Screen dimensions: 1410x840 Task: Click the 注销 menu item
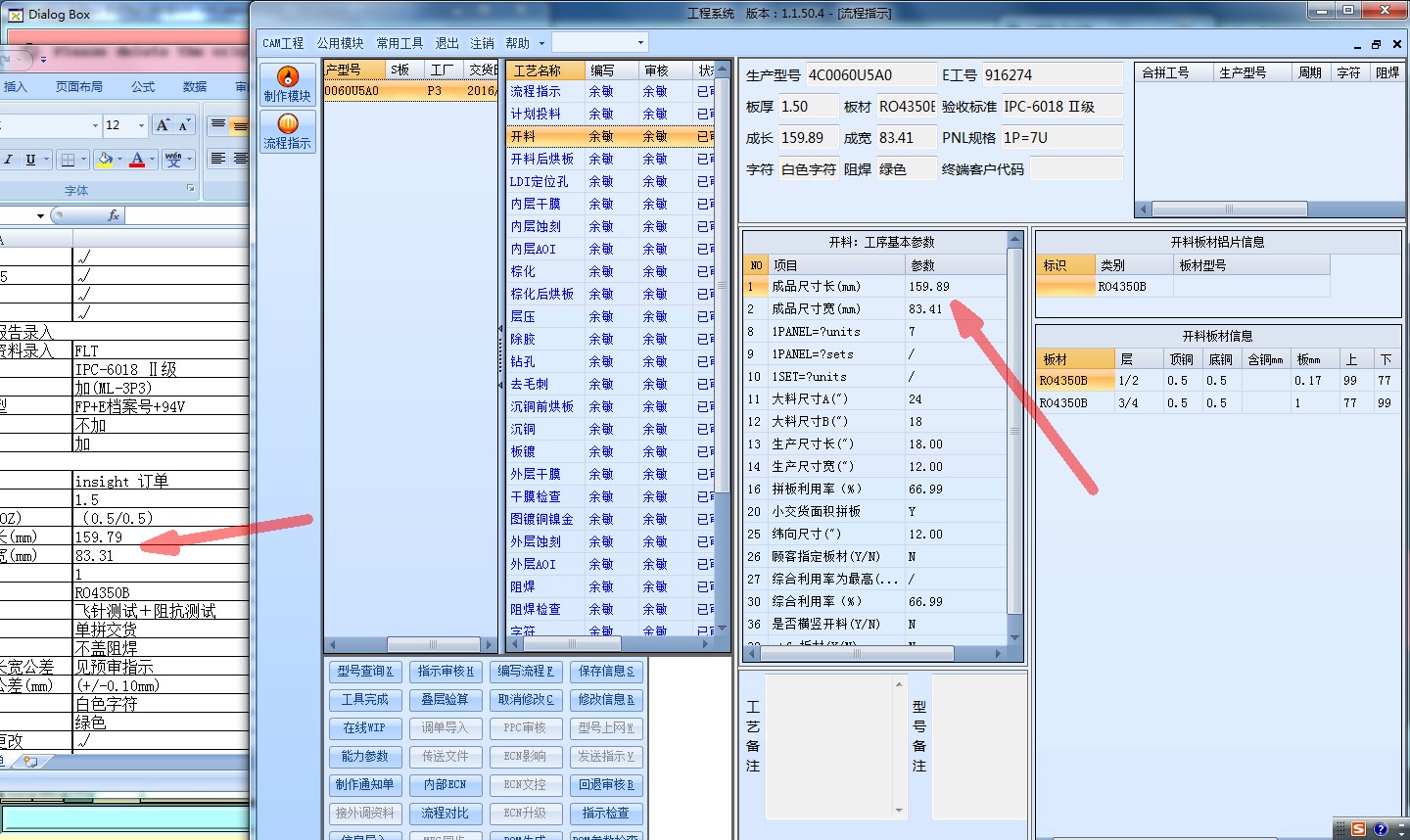click(x=482, y=43)
